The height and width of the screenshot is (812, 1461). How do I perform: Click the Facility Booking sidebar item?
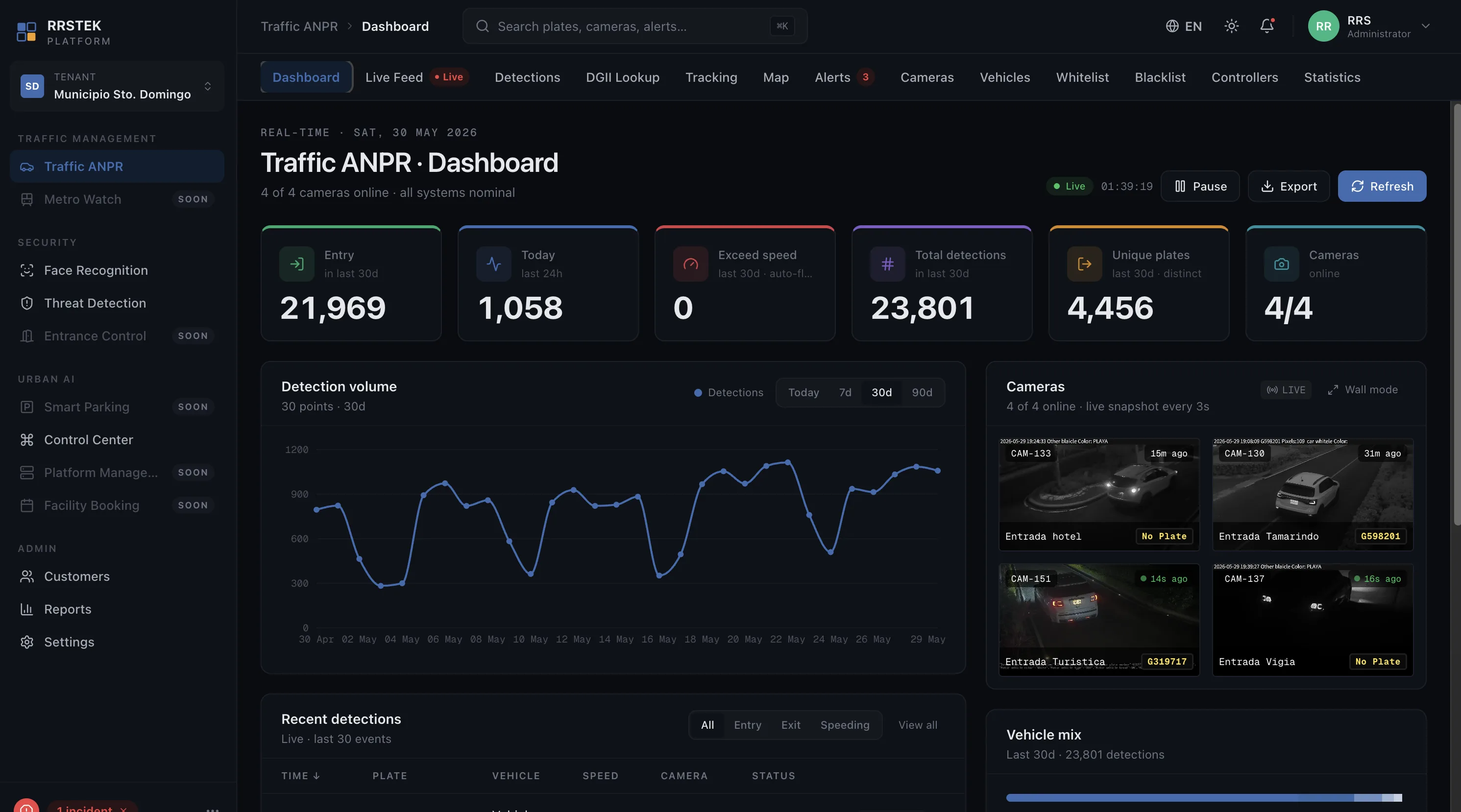[x=117, y=506]
